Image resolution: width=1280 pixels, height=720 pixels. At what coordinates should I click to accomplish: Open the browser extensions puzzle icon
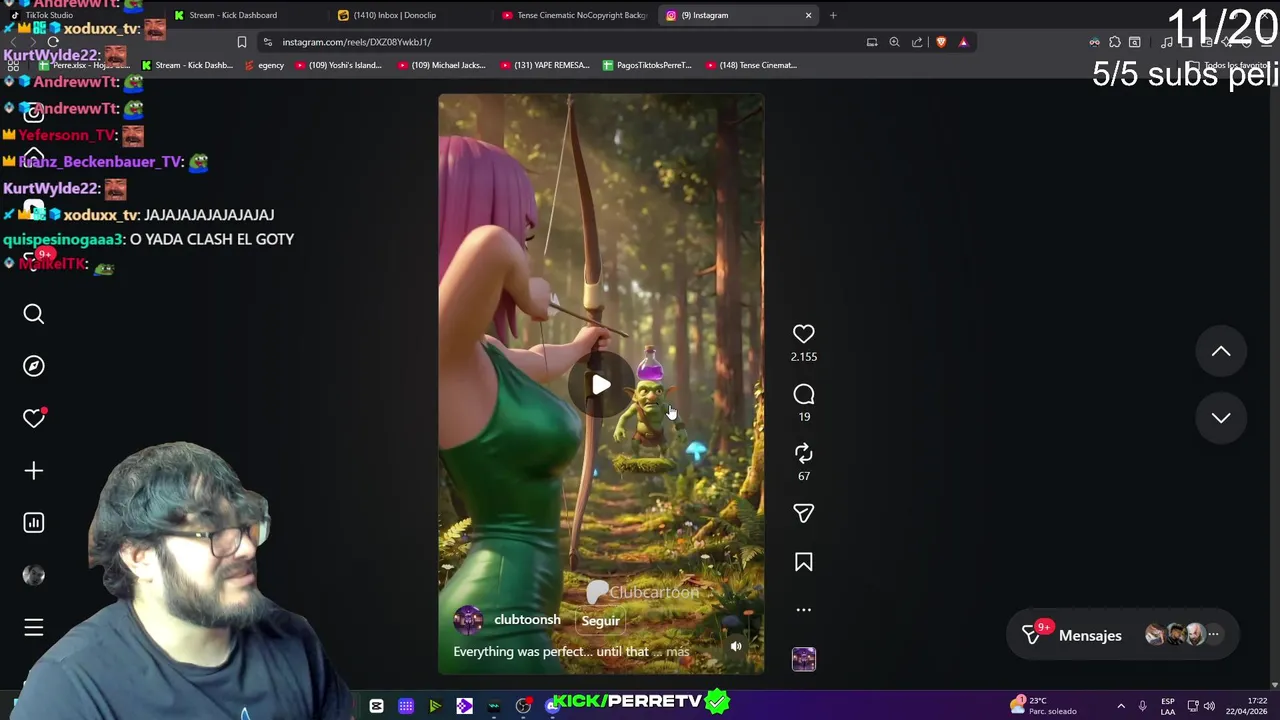1115,42
